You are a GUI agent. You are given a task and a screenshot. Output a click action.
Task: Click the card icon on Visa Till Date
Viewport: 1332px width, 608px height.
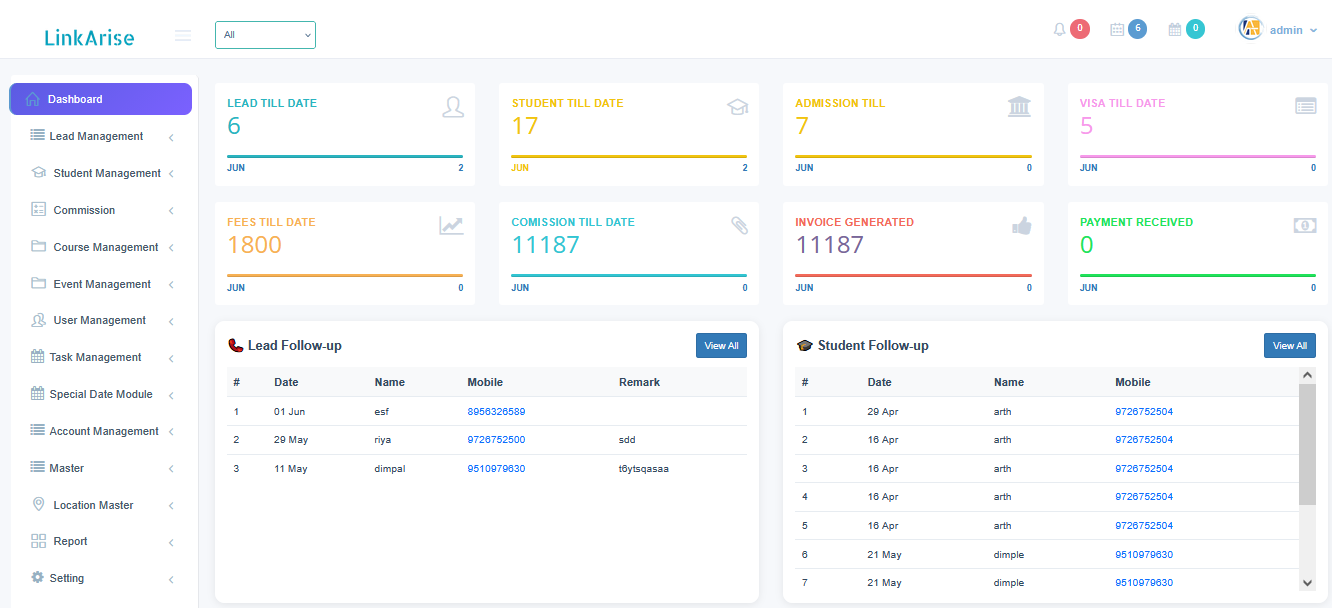[x=1305, y=106]
